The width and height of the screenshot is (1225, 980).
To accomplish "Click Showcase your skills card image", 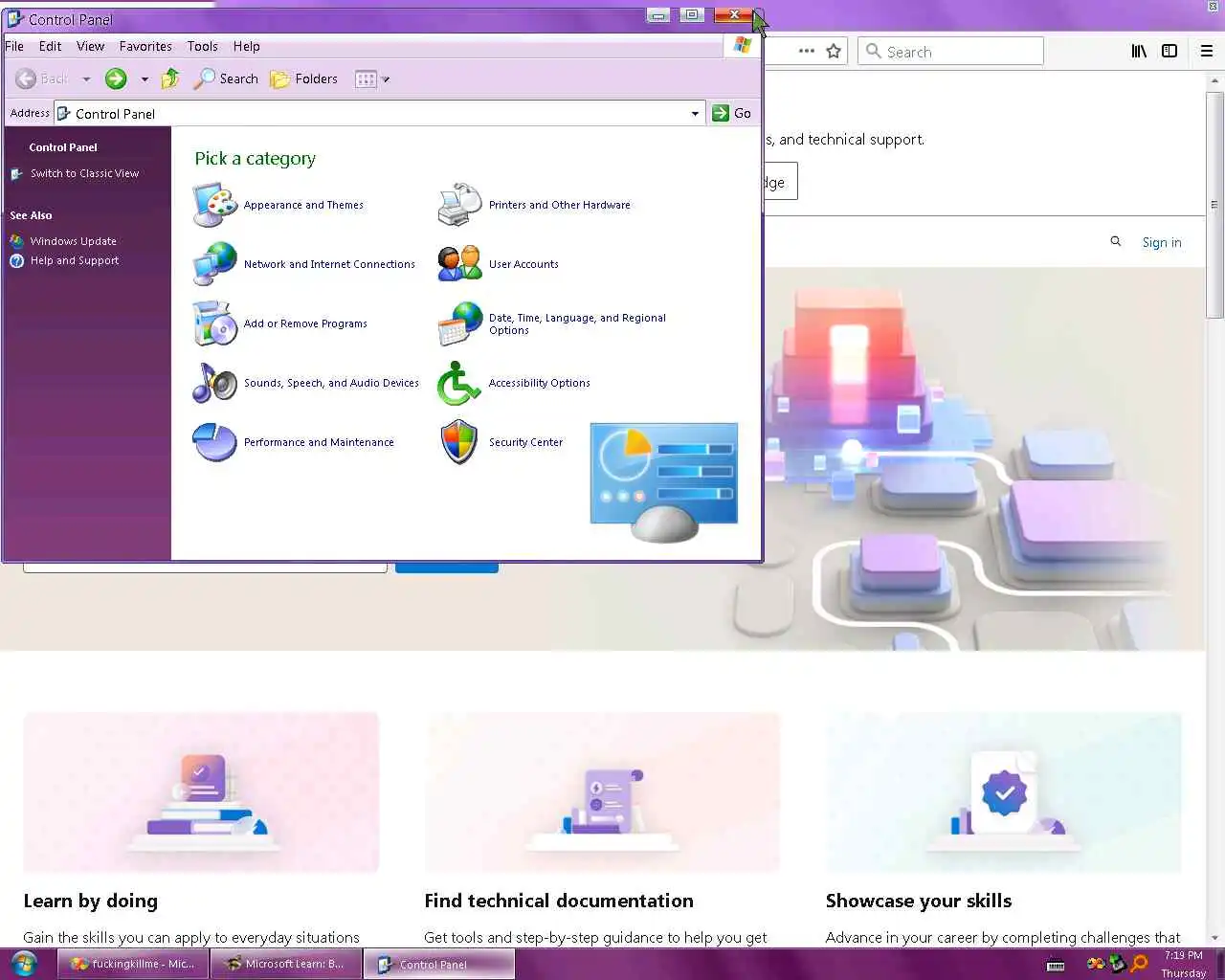I will (x=1004, y=792).
